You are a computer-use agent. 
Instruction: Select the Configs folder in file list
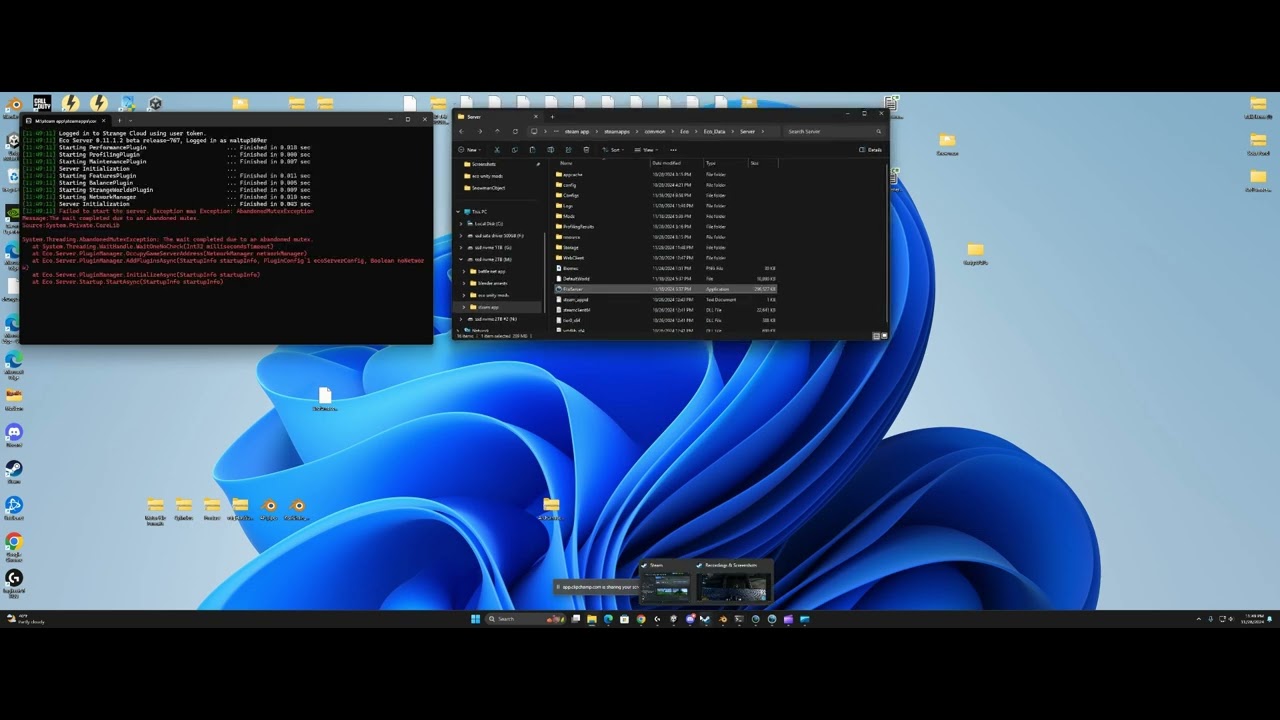(x=570, y=195)
